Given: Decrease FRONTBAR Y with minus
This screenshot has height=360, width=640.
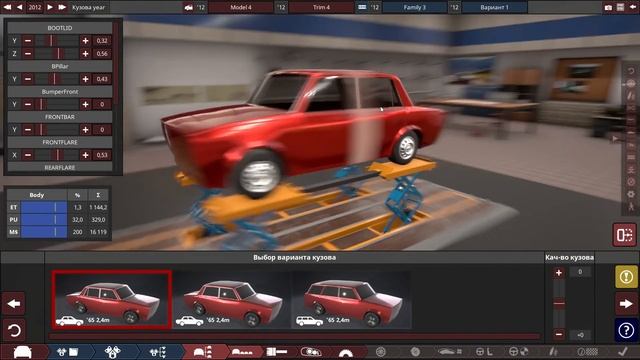Looking at the screenshot, I should pos(28,130).
